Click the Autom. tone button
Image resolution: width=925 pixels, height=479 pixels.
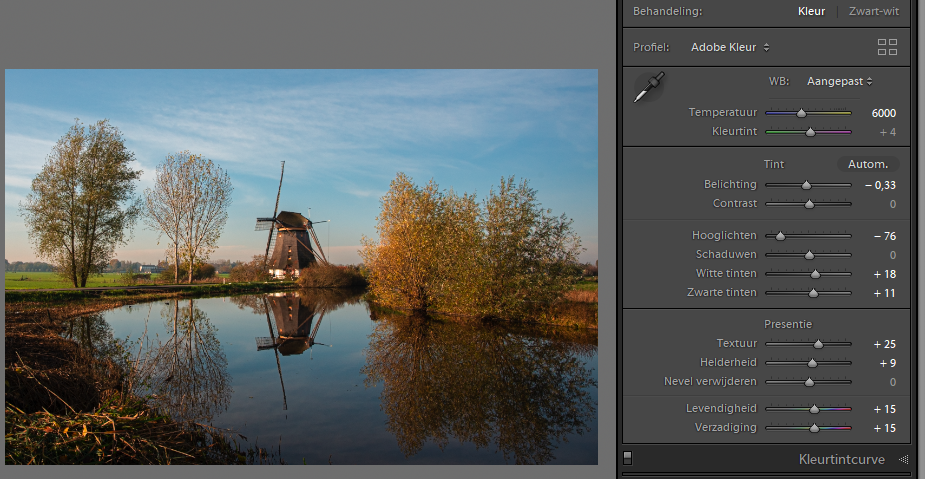(867, 164)
